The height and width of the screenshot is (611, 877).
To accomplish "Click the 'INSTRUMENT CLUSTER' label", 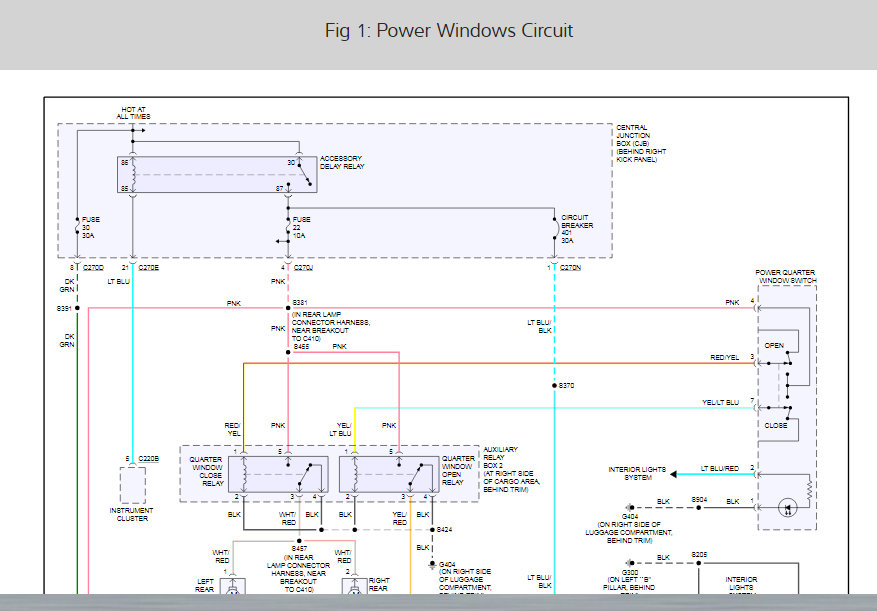I will pyautogui.click(x=131, y=514).
